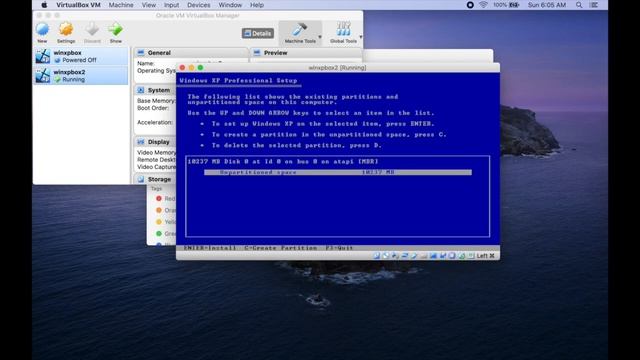Viewport: 640px width, 360px height.
Task: Click the Show green arrow icon
Action: point(116,30)
